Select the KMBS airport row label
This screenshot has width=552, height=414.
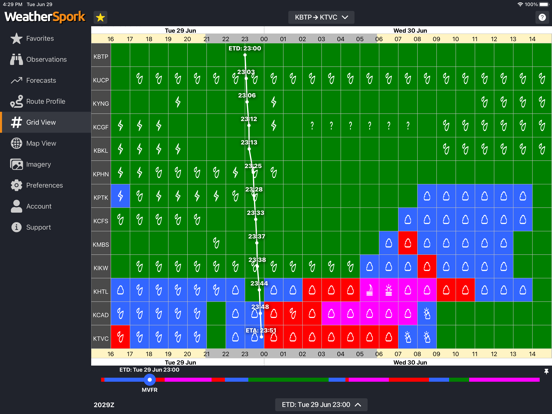[x=101, y=244]
